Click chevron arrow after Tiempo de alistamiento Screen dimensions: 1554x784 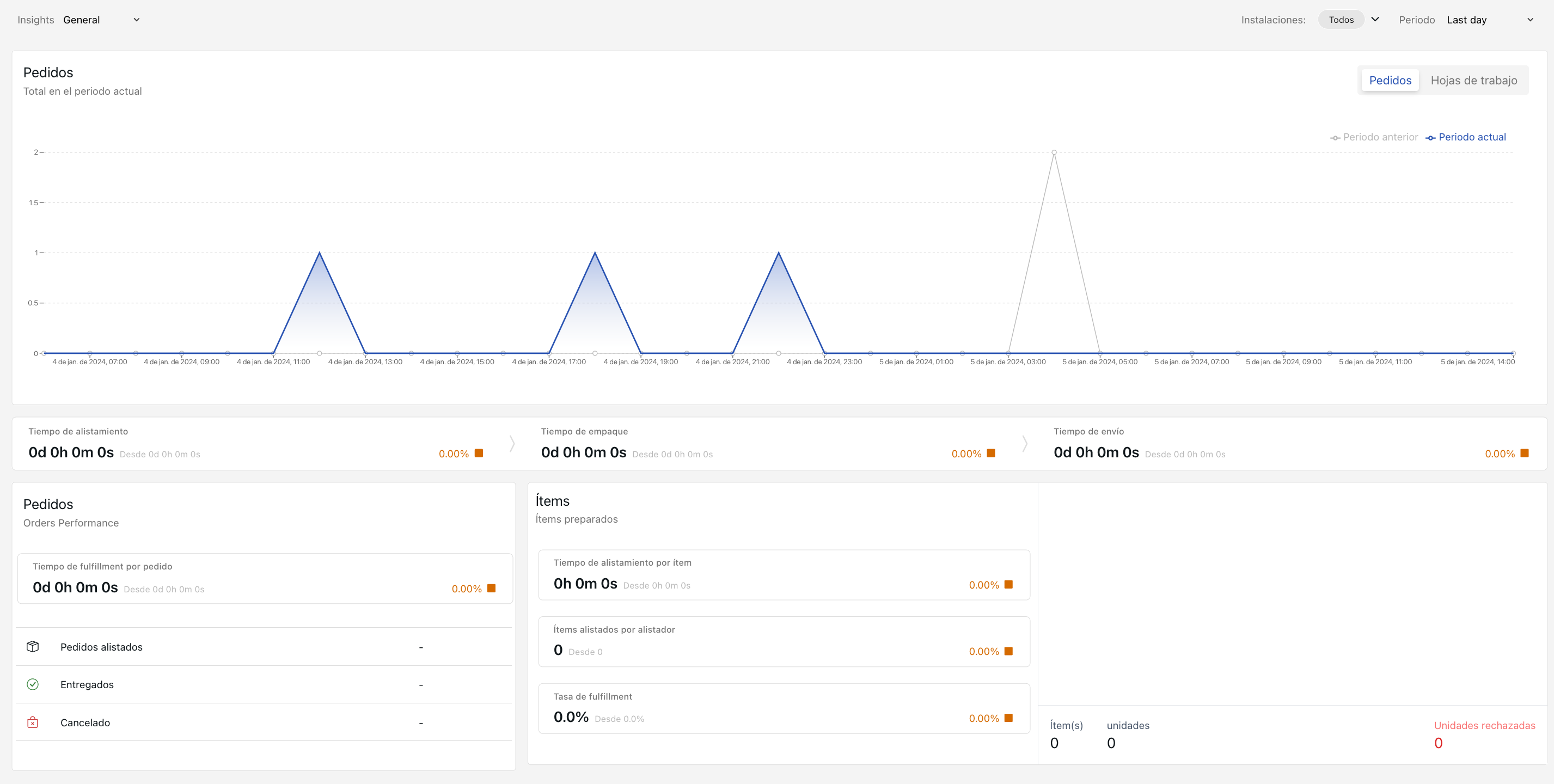click(x=512, y=444)
